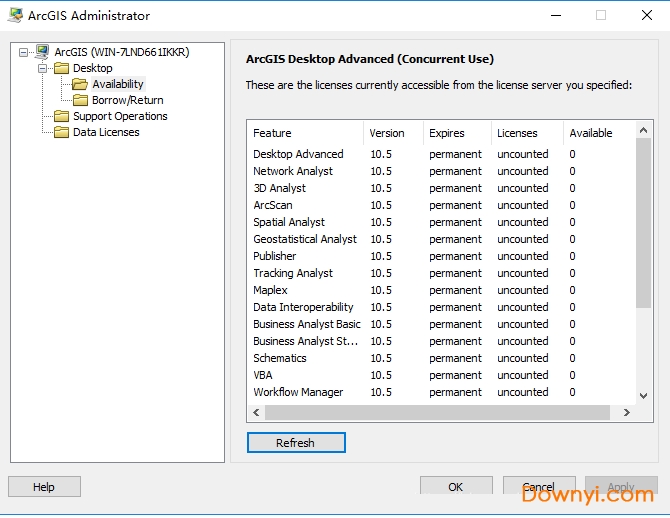Click the Available 0 of VBA row
670x518 pixels.
pyautogui.click(x=572, y=375)
